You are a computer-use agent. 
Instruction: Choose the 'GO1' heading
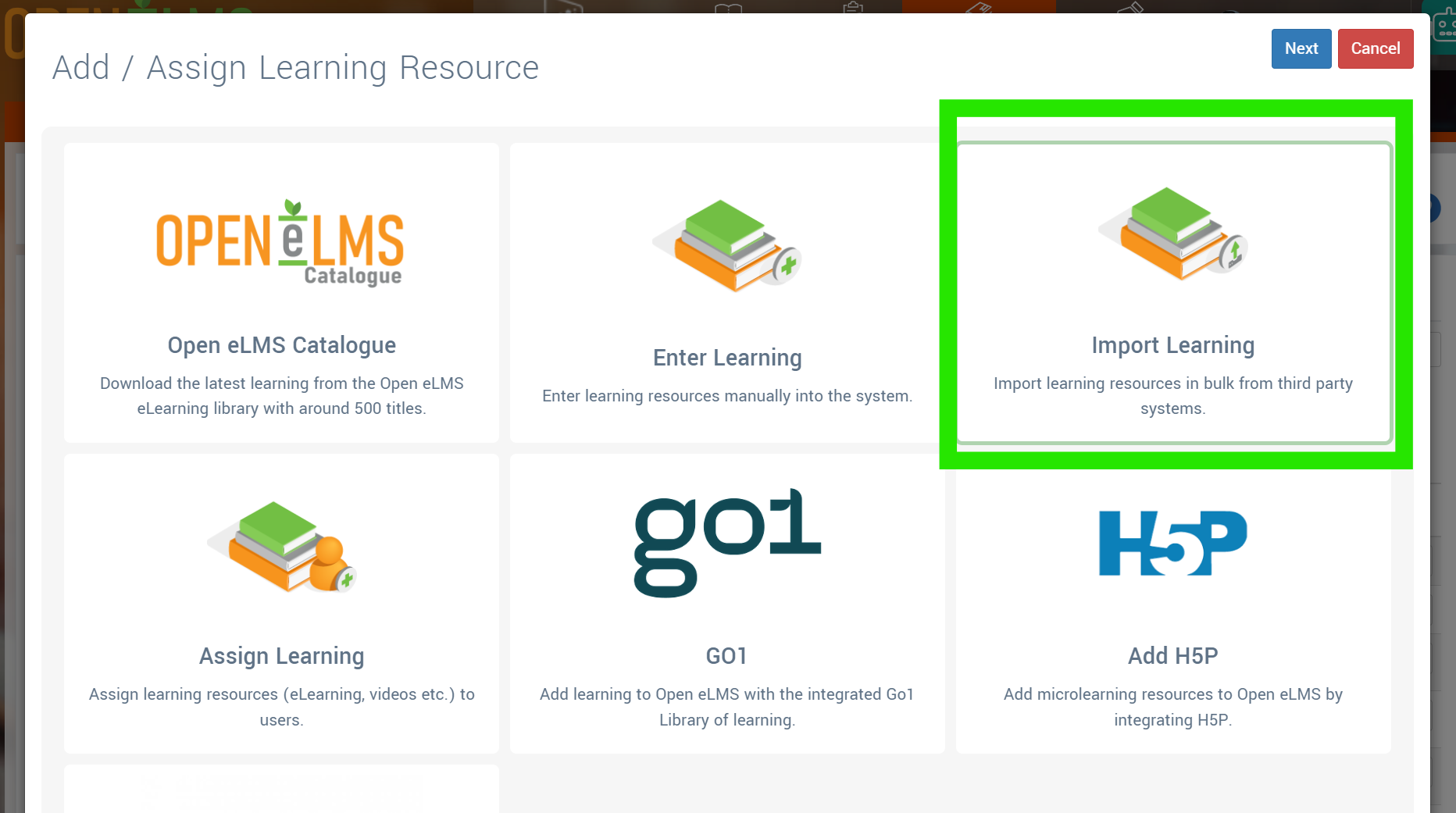coord(727,656)
